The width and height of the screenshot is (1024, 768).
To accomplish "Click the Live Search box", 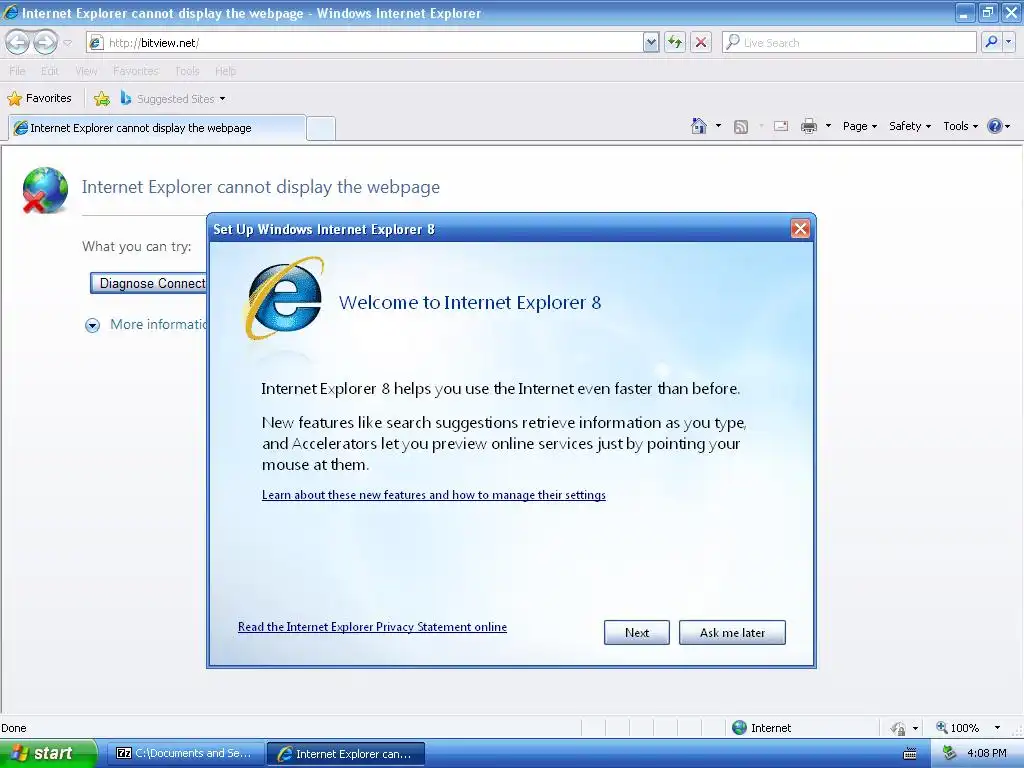I will [x=849, y=42].
